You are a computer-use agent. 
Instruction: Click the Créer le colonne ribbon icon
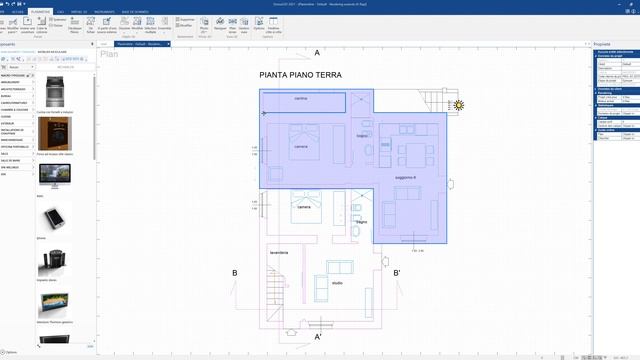42,25
